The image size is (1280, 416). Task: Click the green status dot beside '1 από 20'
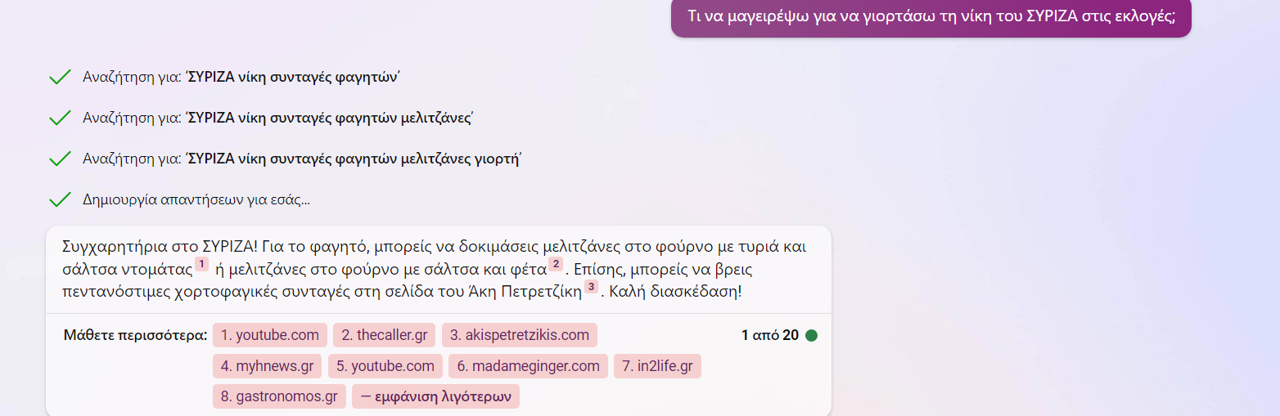tap(811, 335)
